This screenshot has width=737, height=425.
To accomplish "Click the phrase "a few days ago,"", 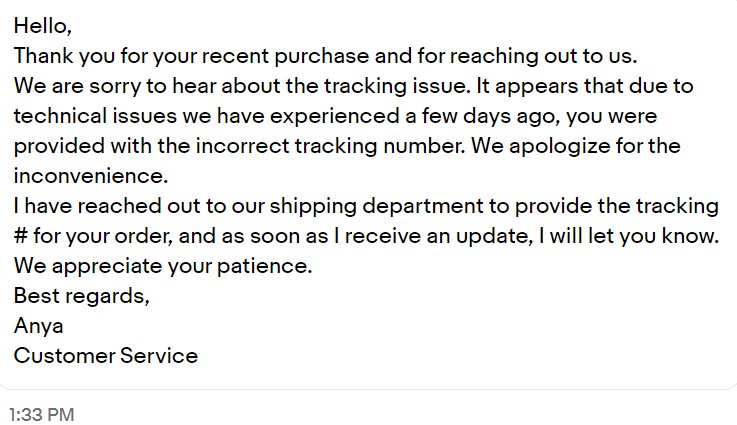I will (x=482, y=116).
